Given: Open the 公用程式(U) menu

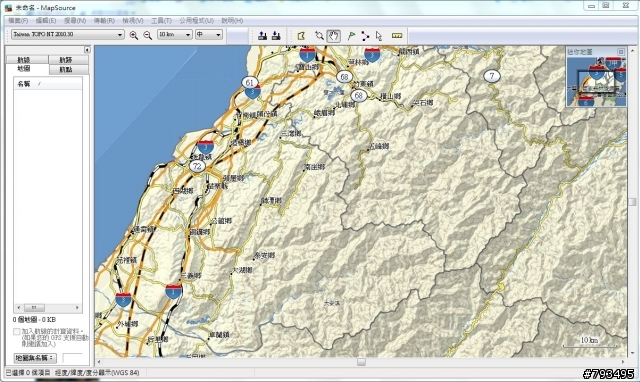Looking at the screenshot, I should tap(196, 20).
